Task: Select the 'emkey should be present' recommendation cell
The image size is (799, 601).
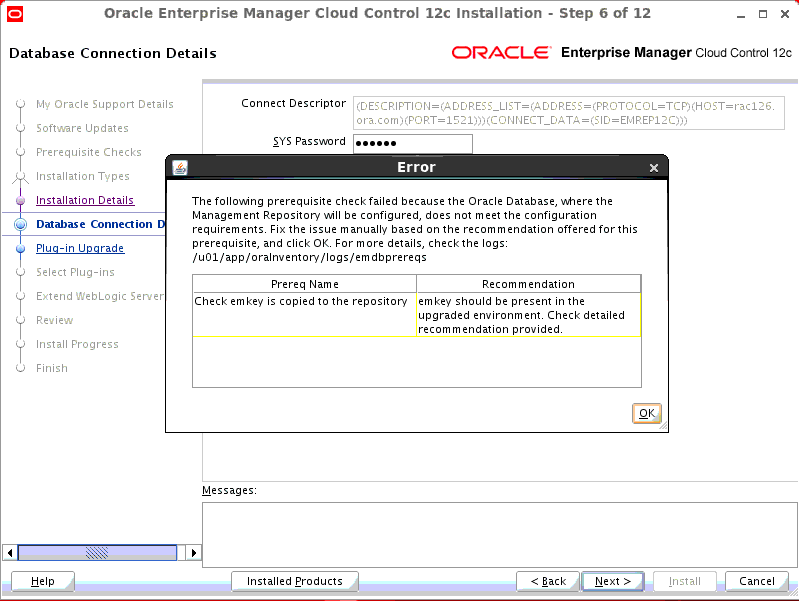Action: [x=528, y=315]
